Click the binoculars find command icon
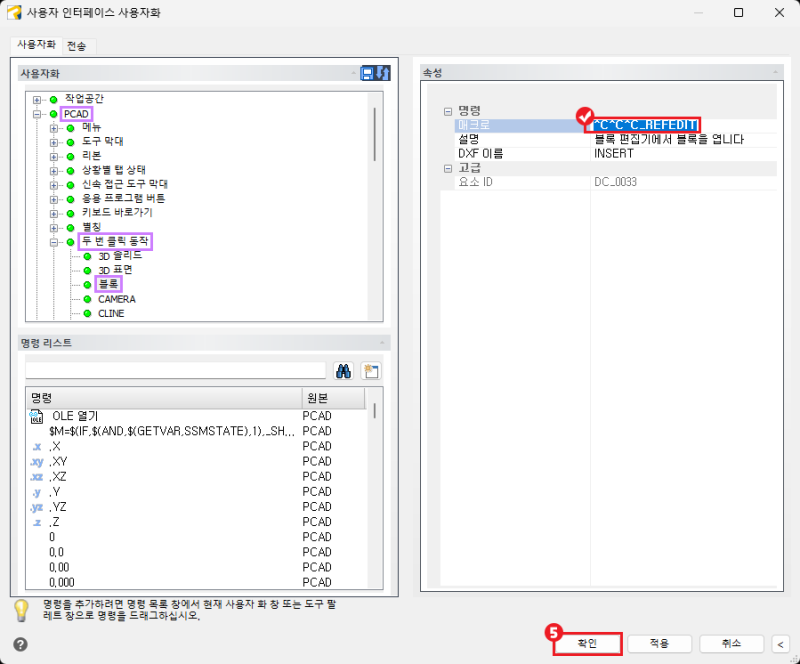Viewport: 800px width, 664px height. pyautogui.click(x=343, y=371)
